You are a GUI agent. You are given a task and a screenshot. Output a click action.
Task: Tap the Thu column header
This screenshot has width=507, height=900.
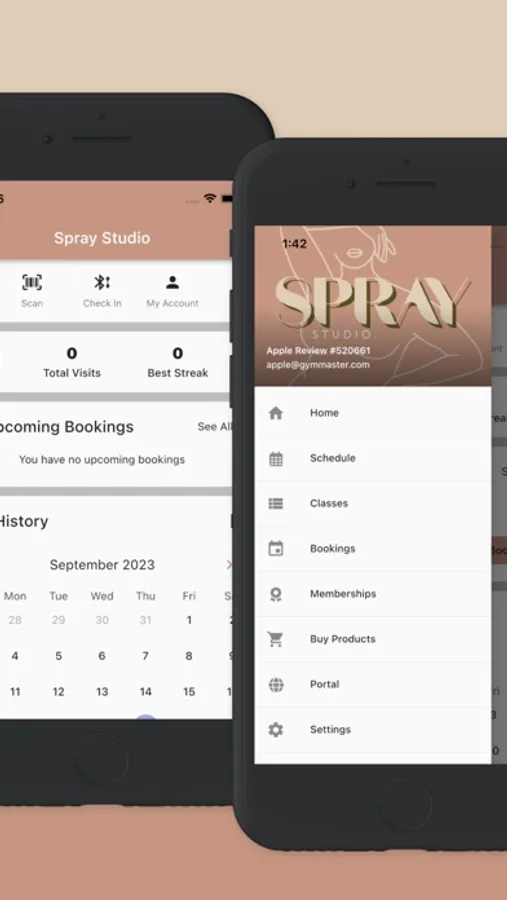[x=145, y=596]
